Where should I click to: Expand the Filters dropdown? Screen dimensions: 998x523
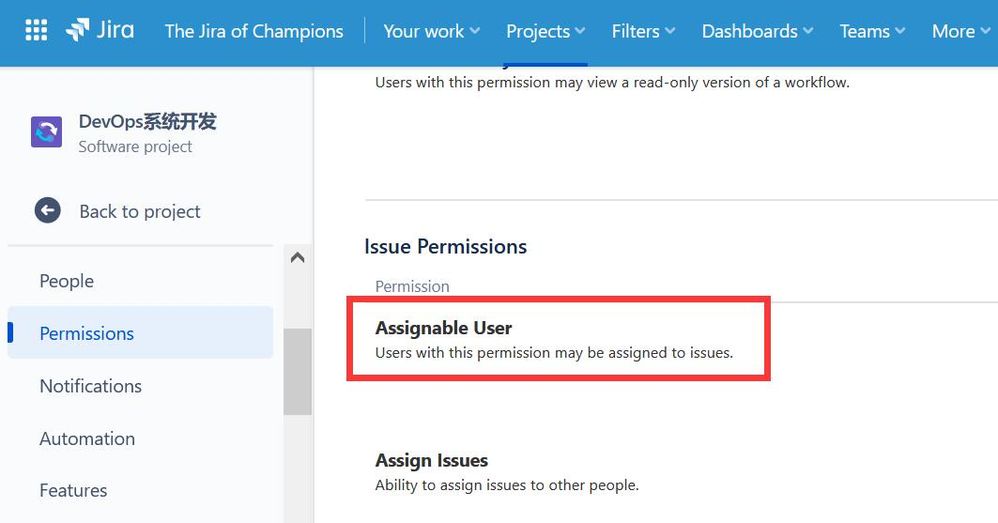643,31
